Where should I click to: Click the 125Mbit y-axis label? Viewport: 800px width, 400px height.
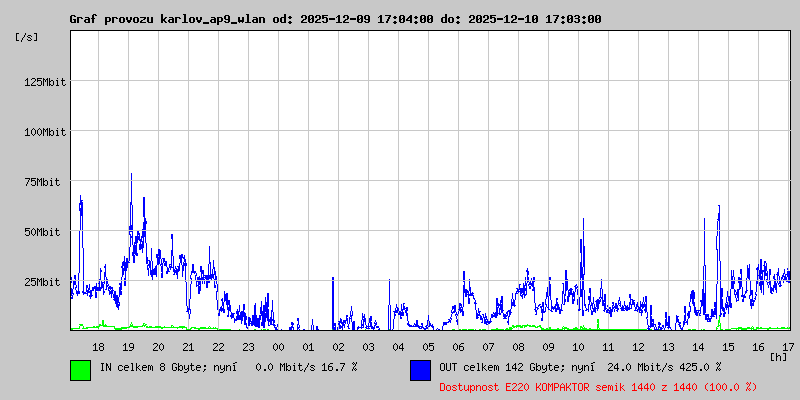[x=44, y=82]
